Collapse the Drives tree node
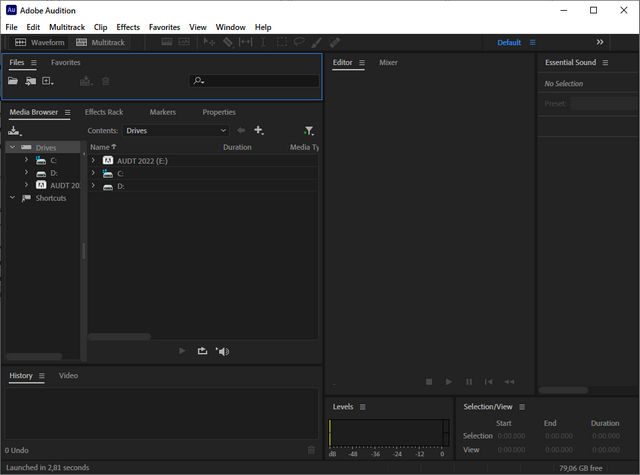Image resolution: width=640 pixels, height=475 pixels. click(x=12, y=147)
